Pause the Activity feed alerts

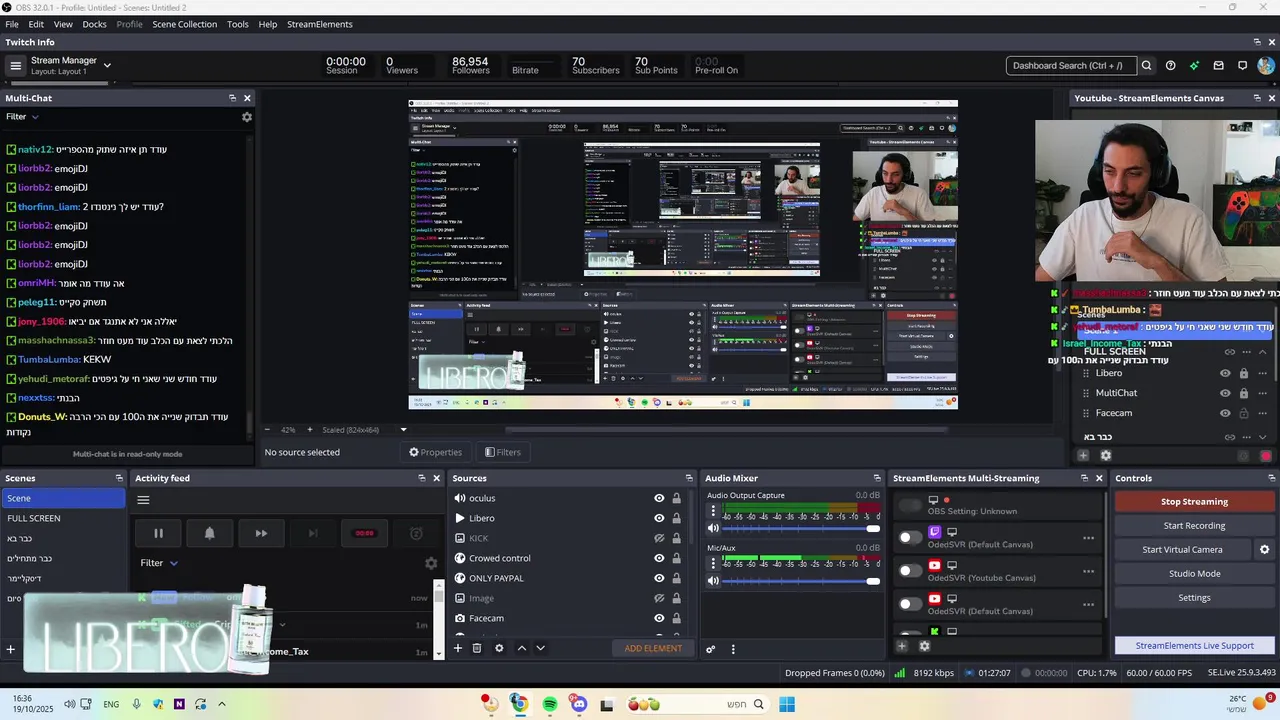[x=158, y=533]
